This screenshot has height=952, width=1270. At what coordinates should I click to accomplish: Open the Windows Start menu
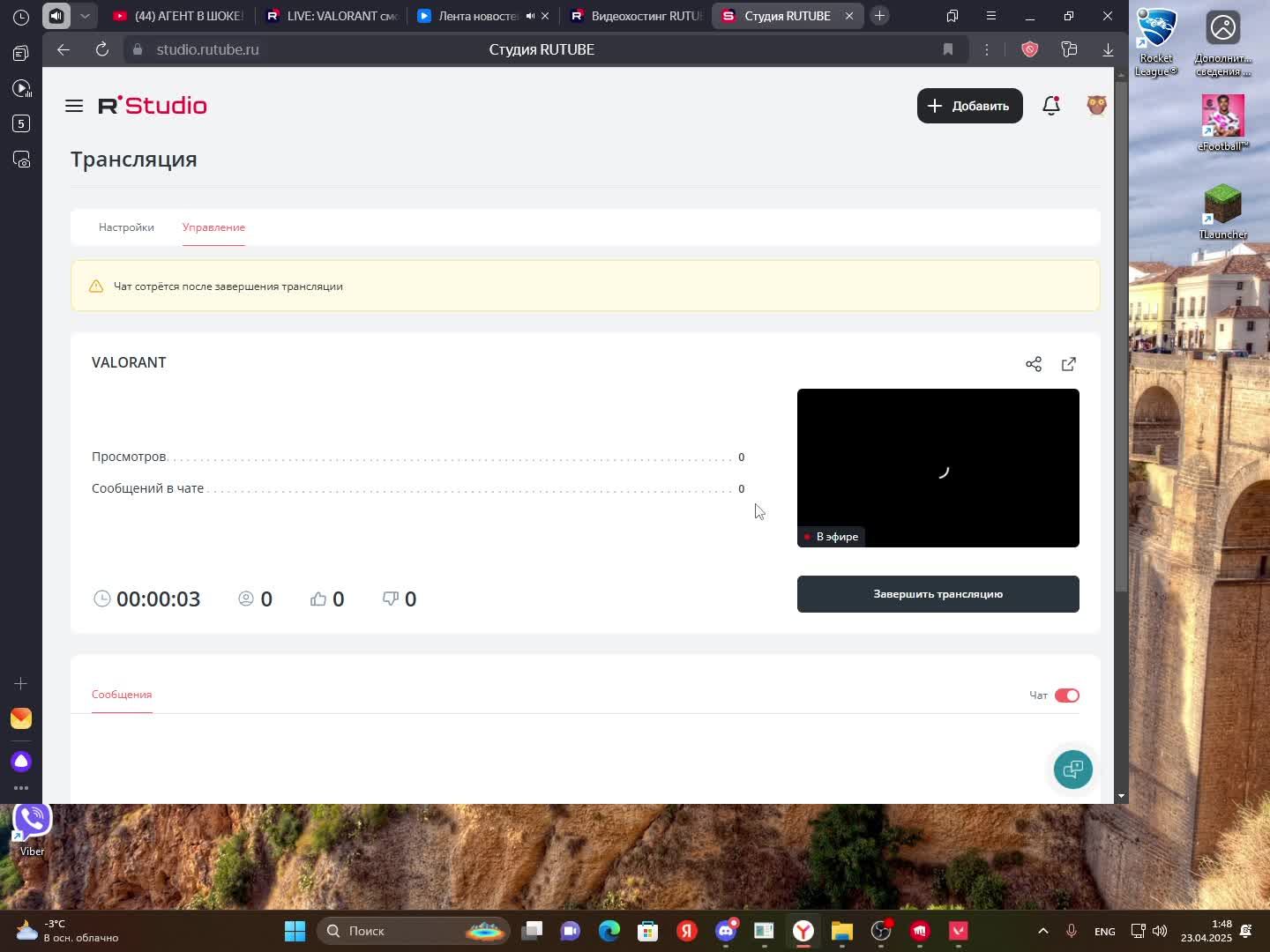point(295,931)
